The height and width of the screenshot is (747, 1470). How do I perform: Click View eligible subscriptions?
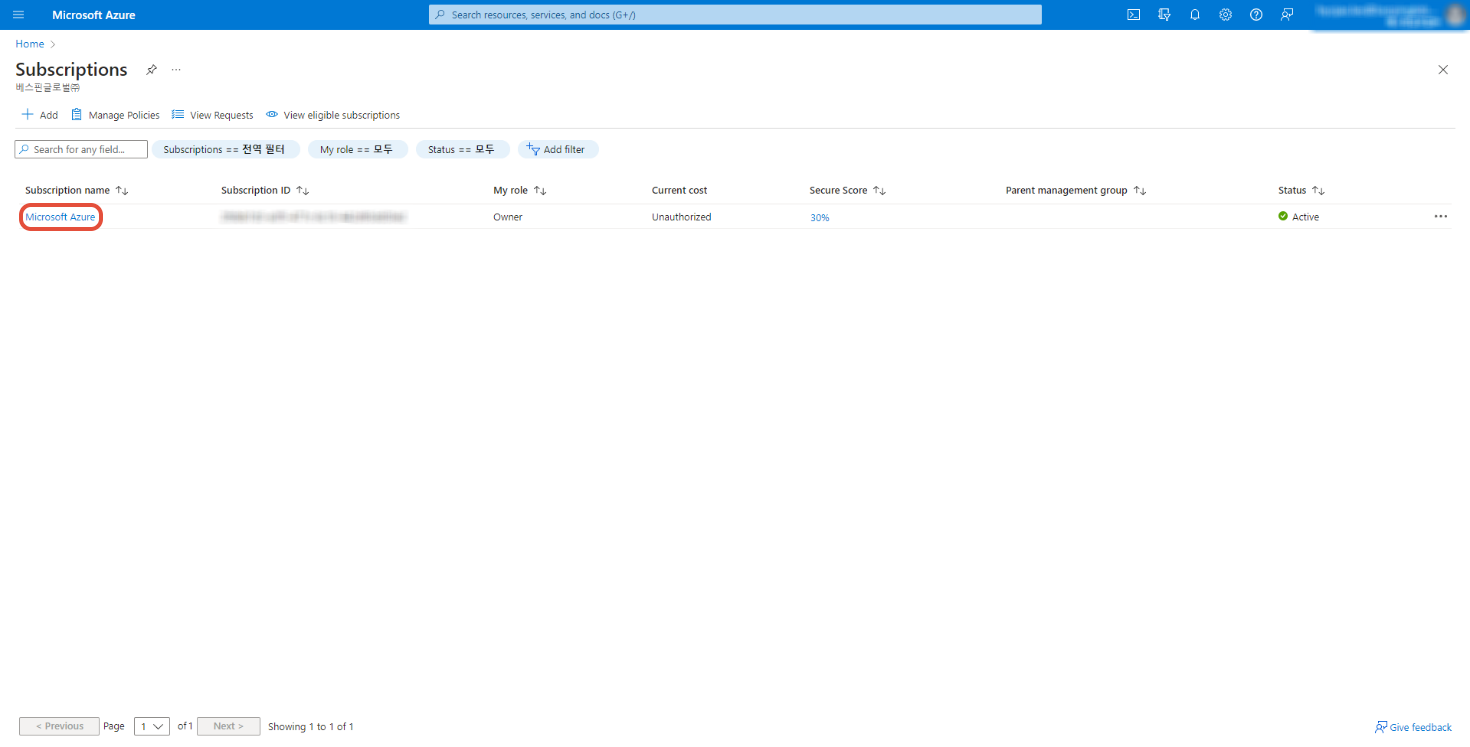click(333, 115)
